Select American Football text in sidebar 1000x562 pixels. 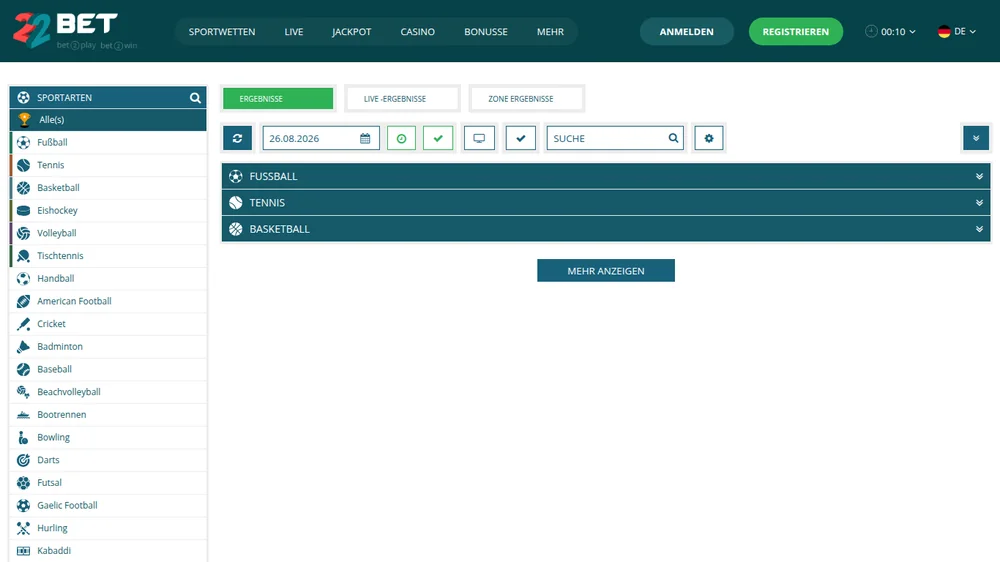(74, 301)
